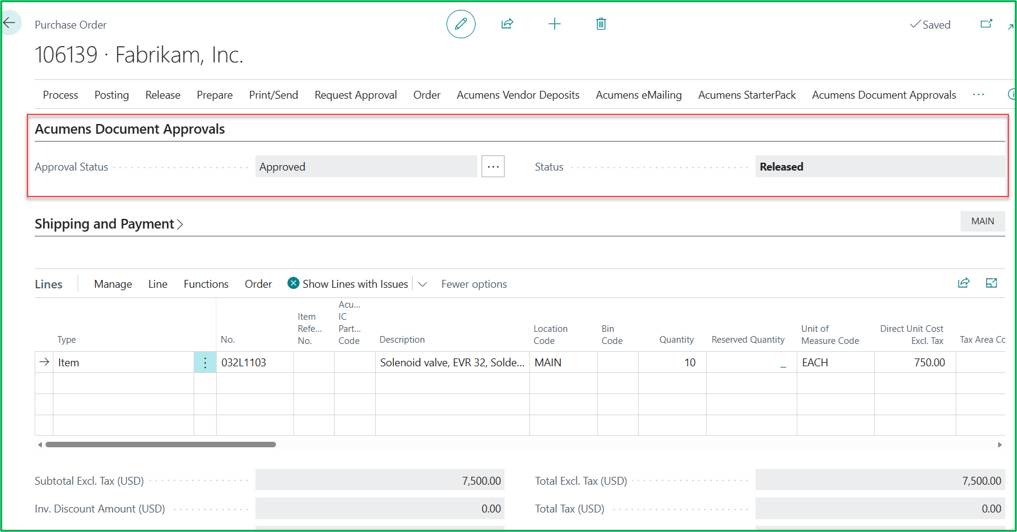1017x532 pixels.
Task: Click left scroll arrow of lines grid
Action: (40, 444)
